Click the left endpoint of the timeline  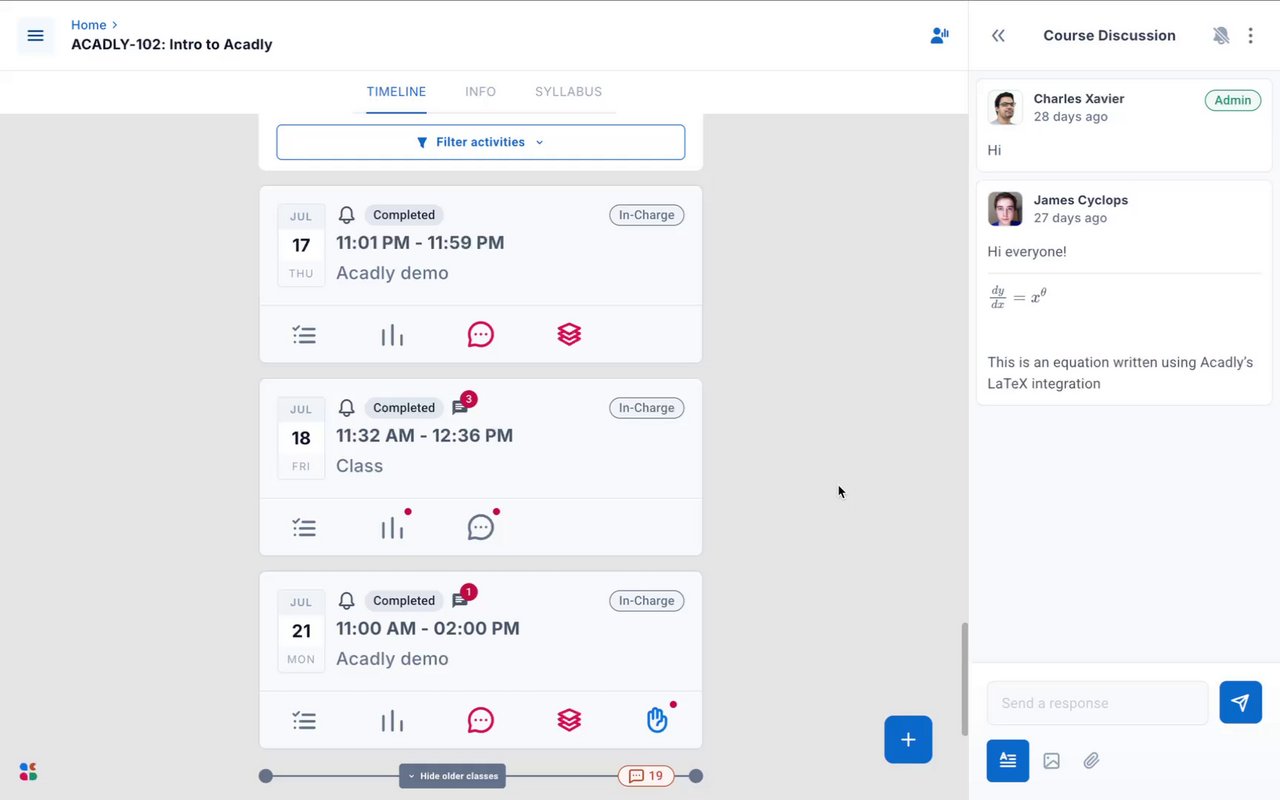pyautogui.click(x=266, y=776)
